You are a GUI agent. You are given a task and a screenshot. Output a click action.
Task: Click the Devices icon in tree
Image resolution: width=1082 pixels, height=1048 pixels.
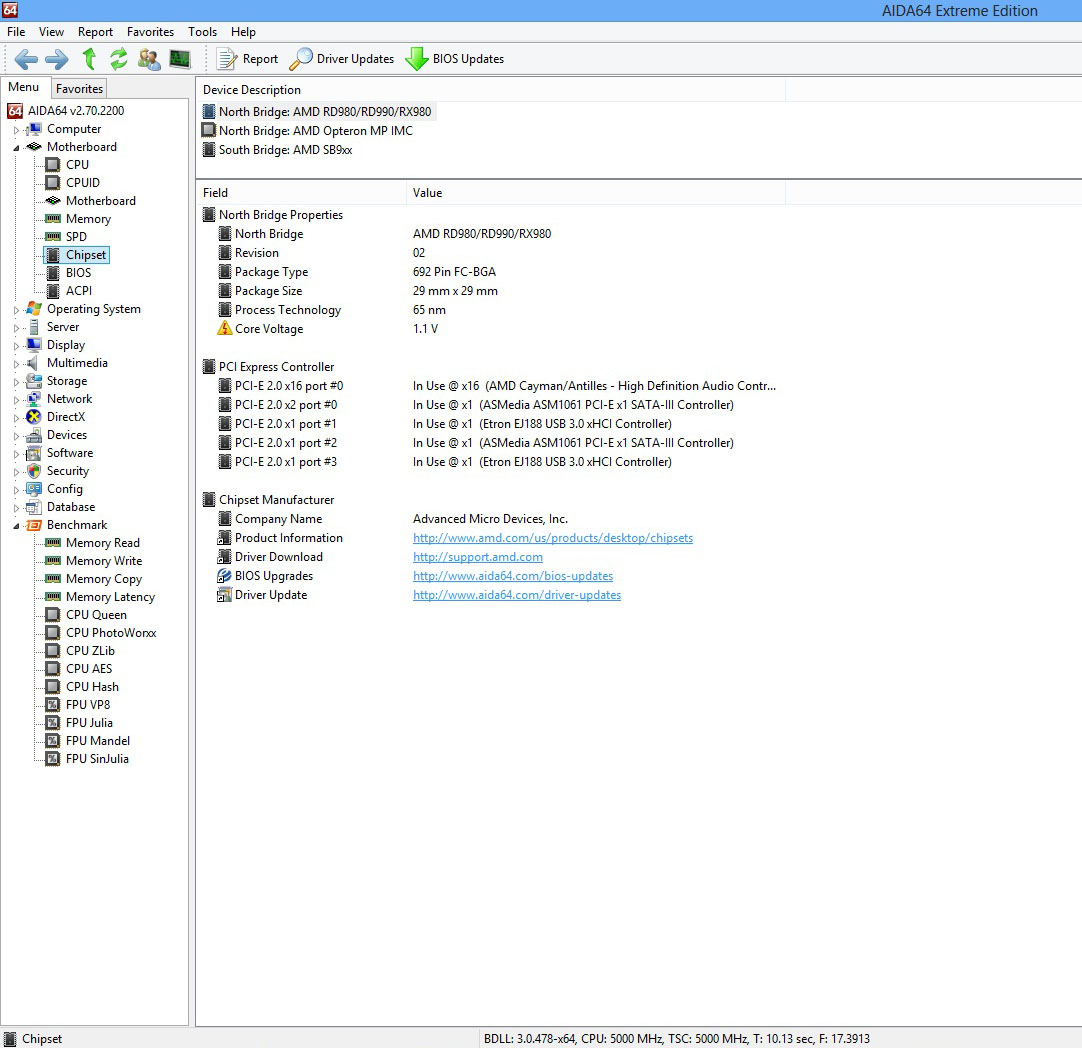pyautogui.click(x=34, y=435)
